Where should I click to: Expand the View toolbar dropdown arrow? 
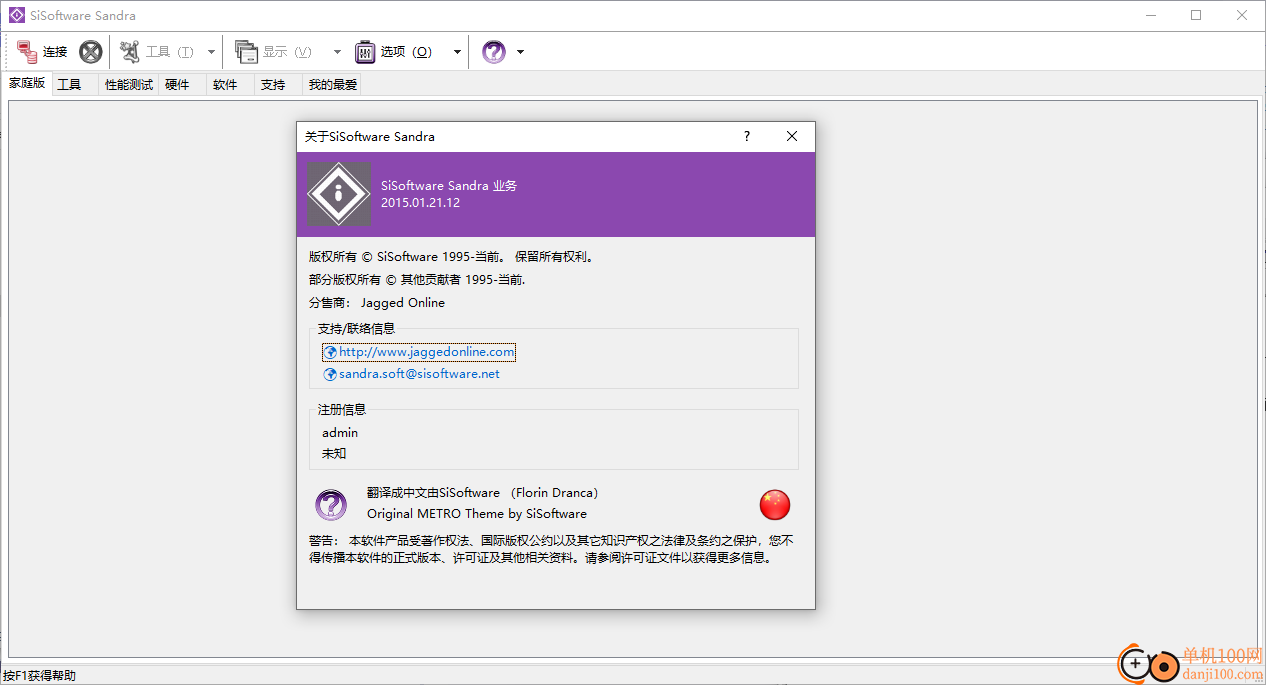coord(337,52)
